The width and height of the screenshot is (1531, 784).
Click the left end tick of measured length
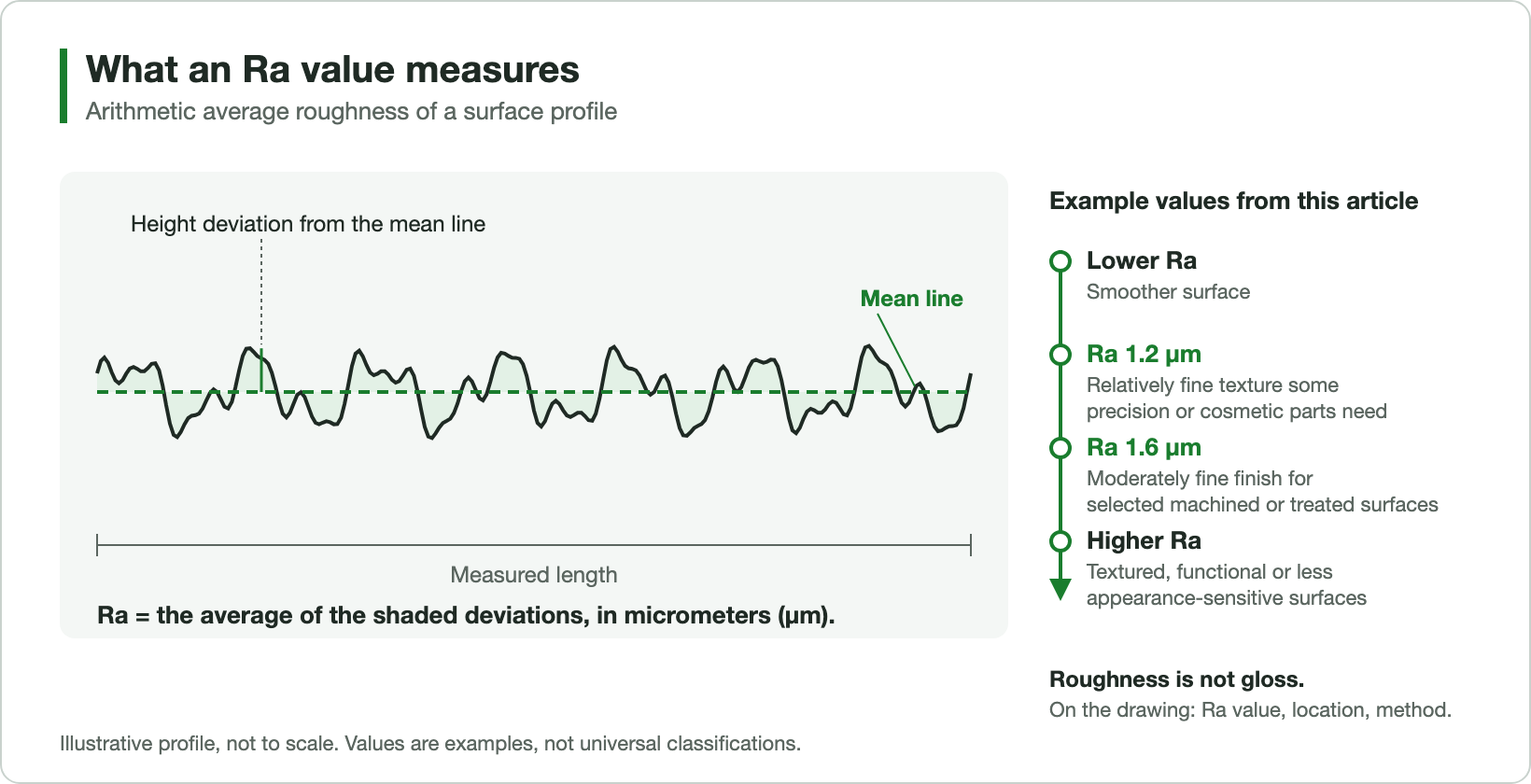(97, 545)
